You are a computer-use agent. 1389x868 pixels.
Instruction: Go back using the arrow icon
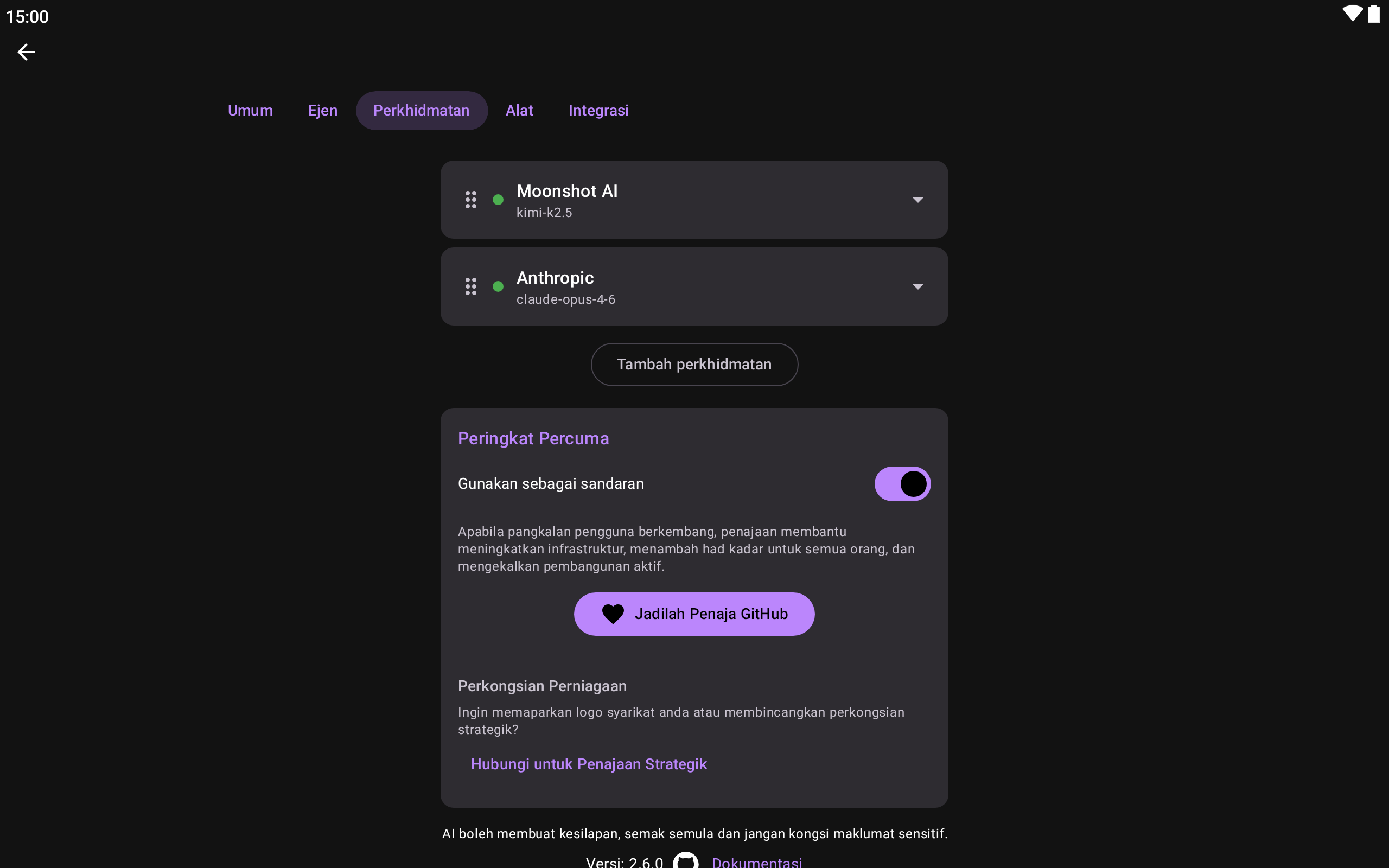pos(26,52)
